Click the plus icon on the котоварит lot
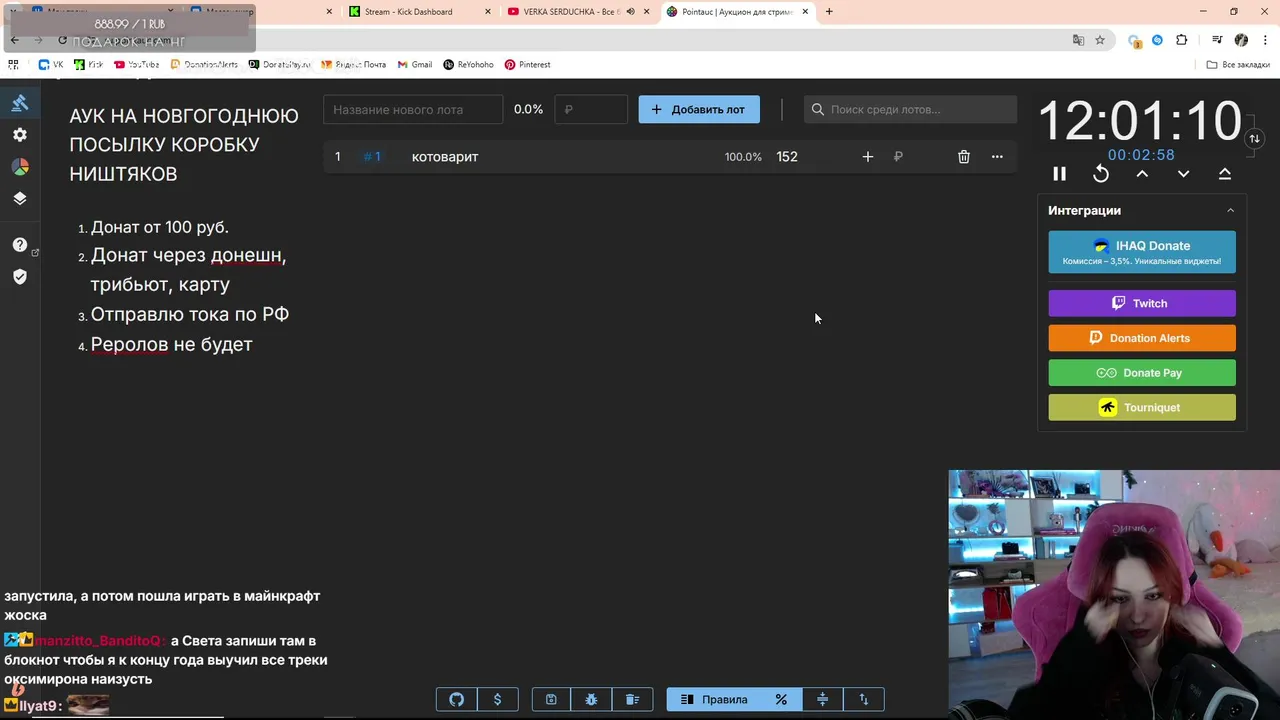The image size is (1280, 720). pos(868,157)
